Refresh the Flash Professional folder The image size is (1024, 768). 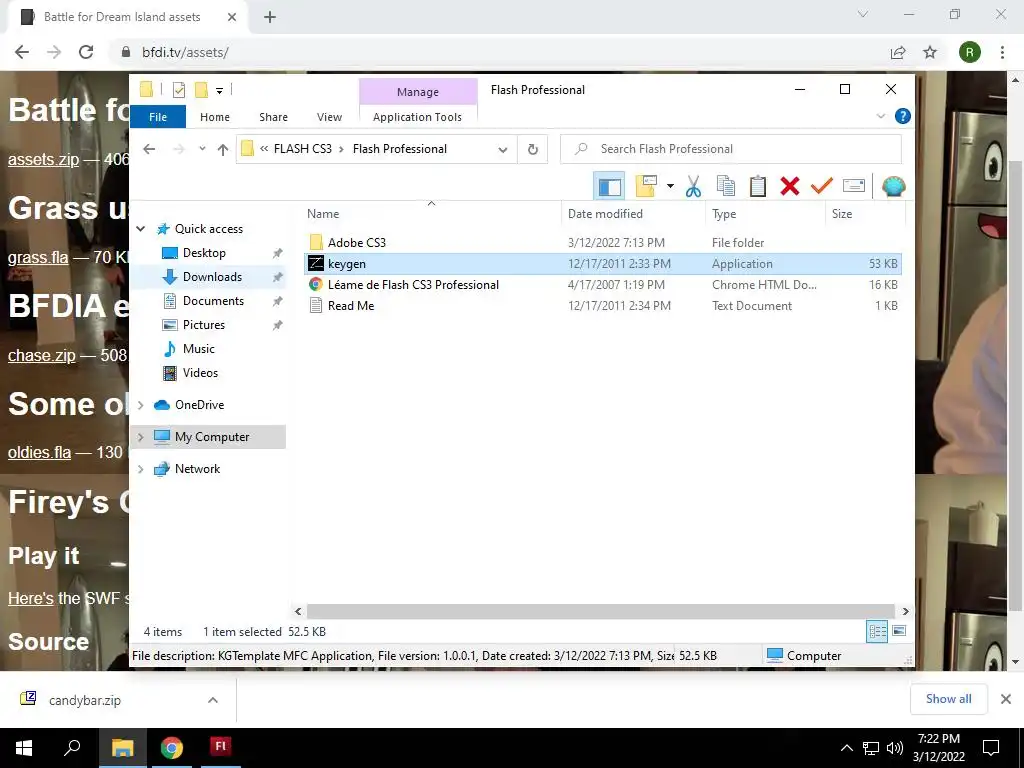533,150
